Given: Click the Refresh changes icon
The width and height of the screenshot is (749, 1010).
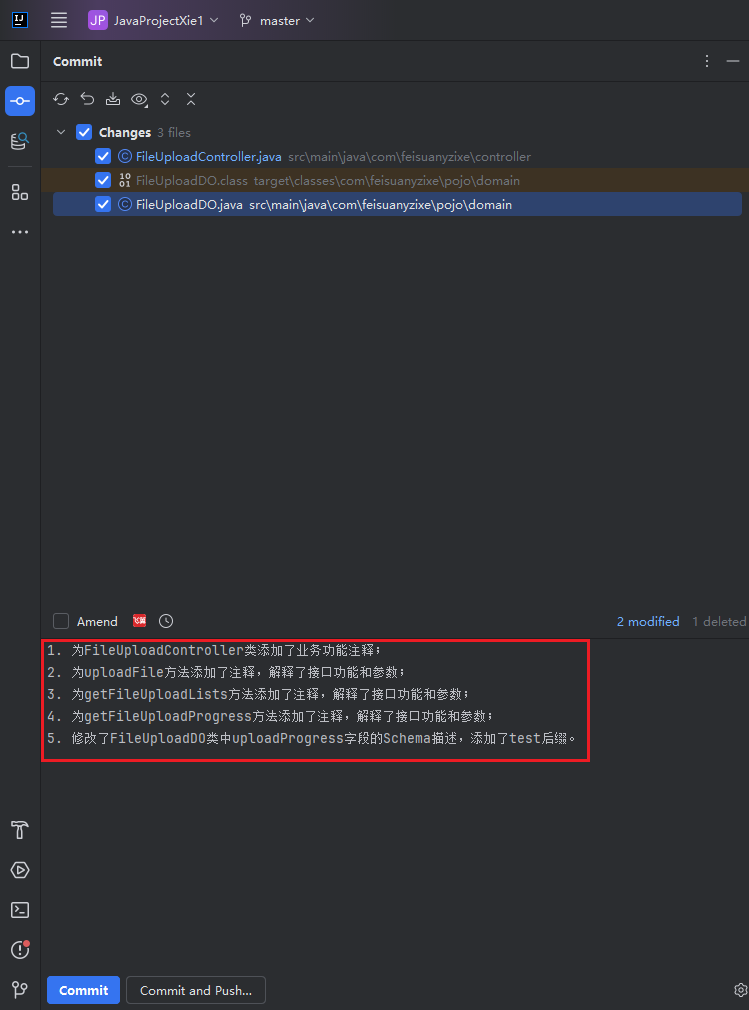Looking at the screenshot, I should 61,99.
